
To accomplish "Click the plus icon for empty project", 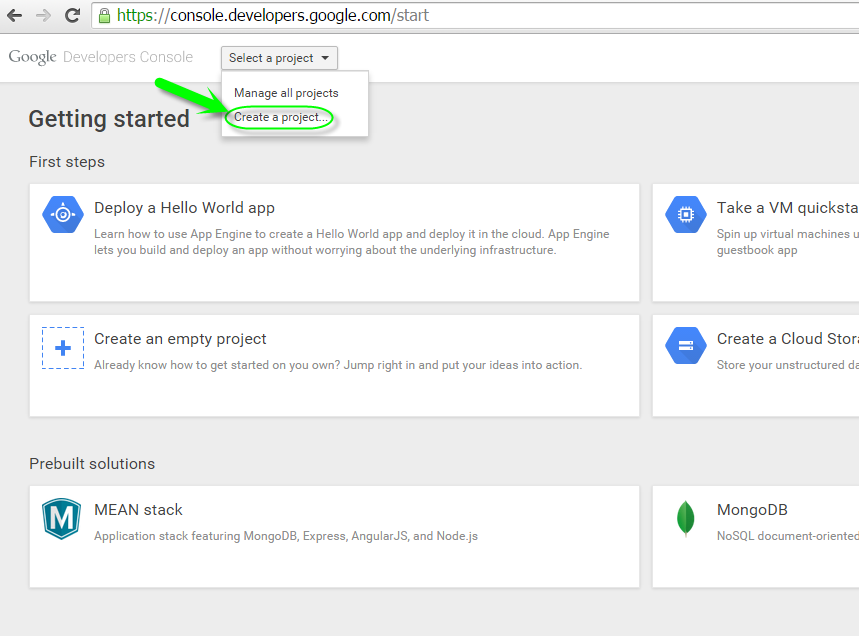I will coord(62,347).
